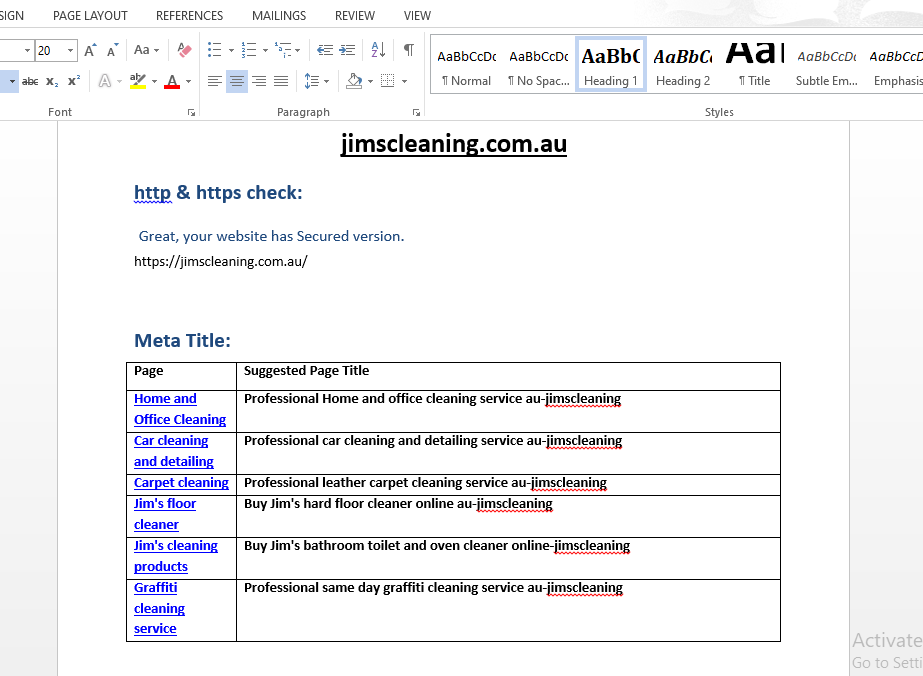Expand the Multilevel List dropdown arrow
Screen dimensions: 923x676
[x=297, y=51]
